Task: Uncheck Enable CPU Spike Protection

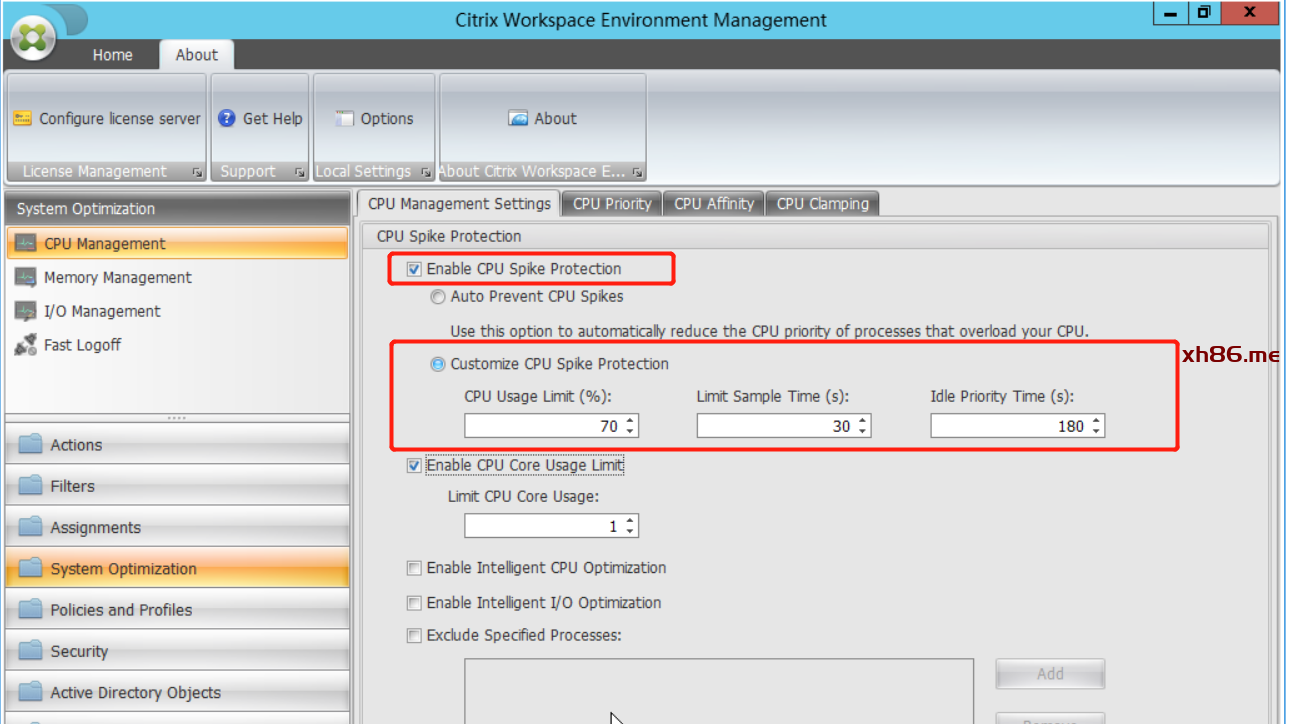Action: coord(414,269)
